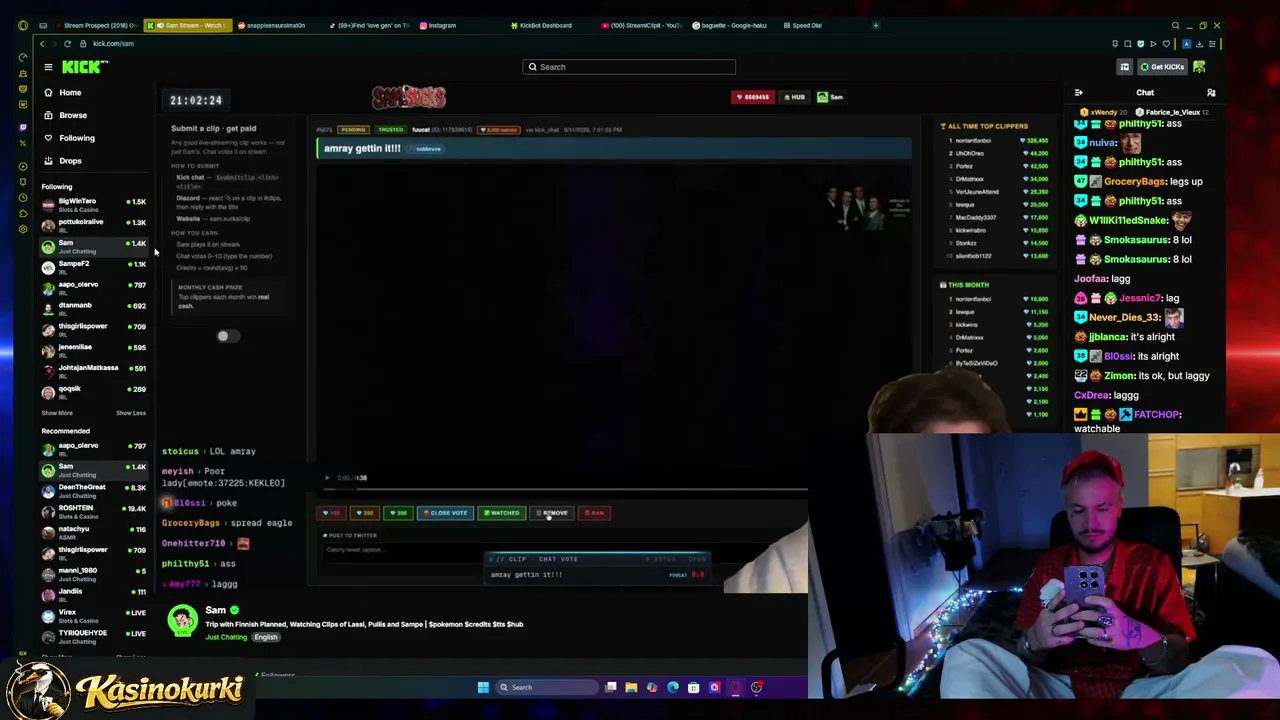
Task: Open File Explorer from taskbar
Action: click(x=631, y=687)
